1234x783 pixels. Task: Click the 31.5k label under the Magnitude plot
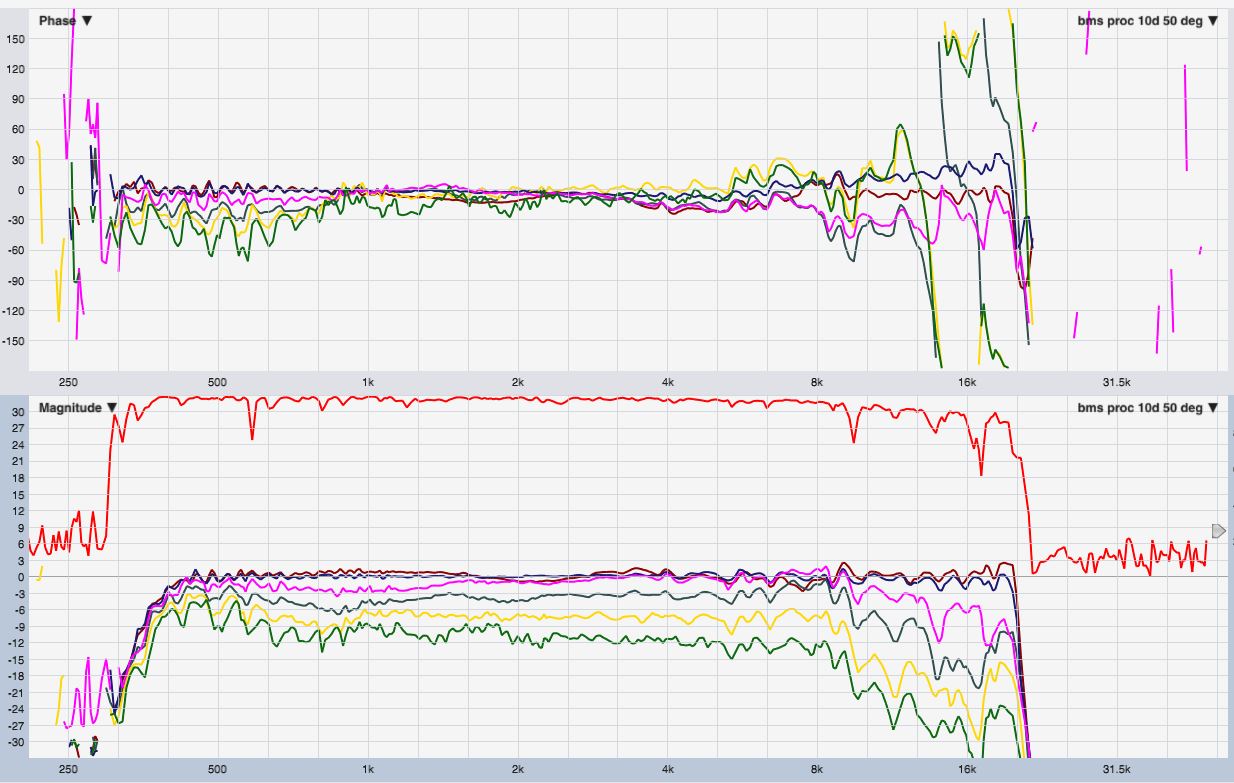pos(1116,770)
